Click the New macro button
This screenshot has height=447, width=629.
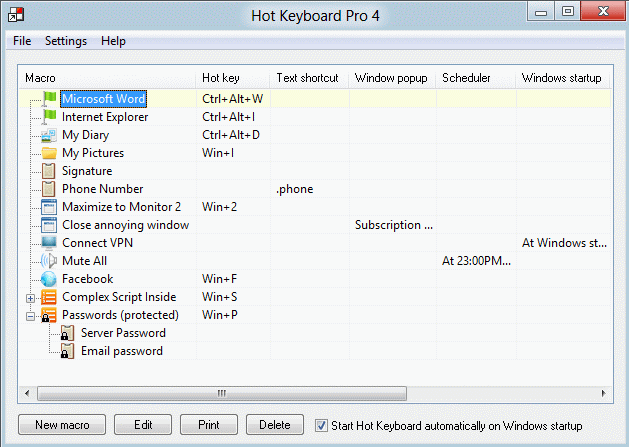click(62, 425)
